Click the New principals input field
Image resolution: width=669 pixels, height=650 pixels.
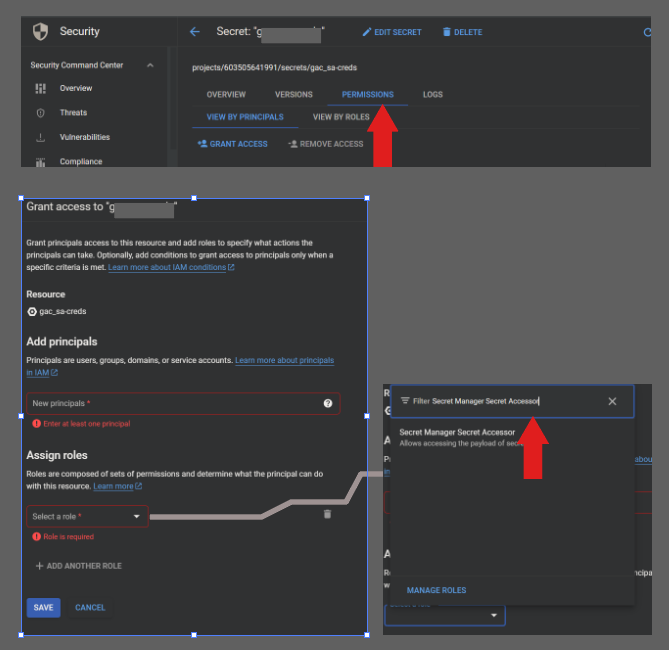click(x=183, y=403)
